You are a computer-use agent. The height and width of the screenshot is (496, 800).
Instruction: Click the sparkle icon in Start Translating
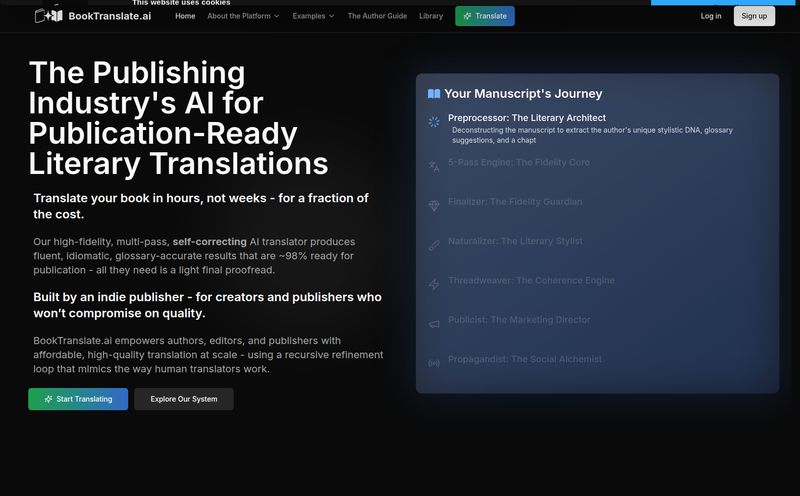48,399
